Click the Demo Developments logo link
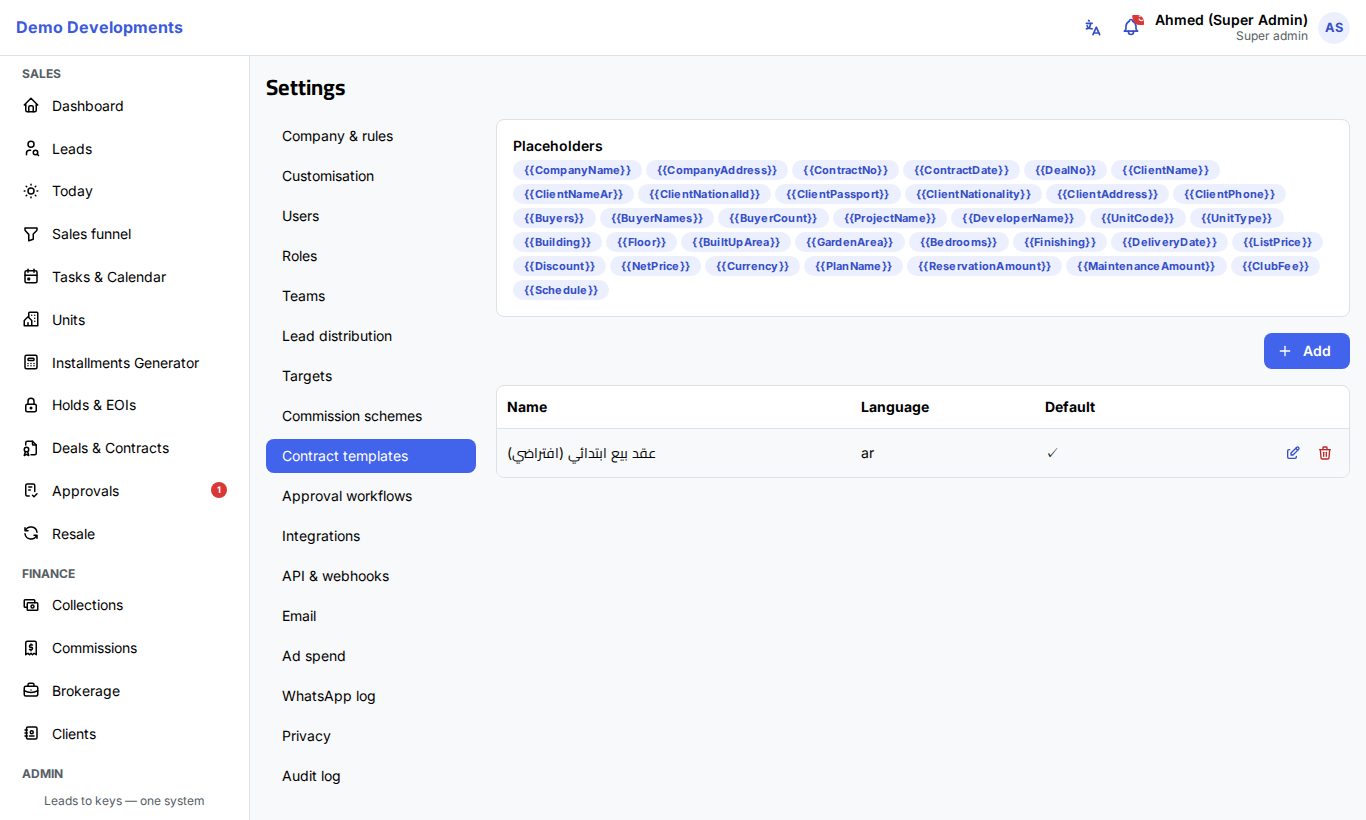 tap(99, 28)
